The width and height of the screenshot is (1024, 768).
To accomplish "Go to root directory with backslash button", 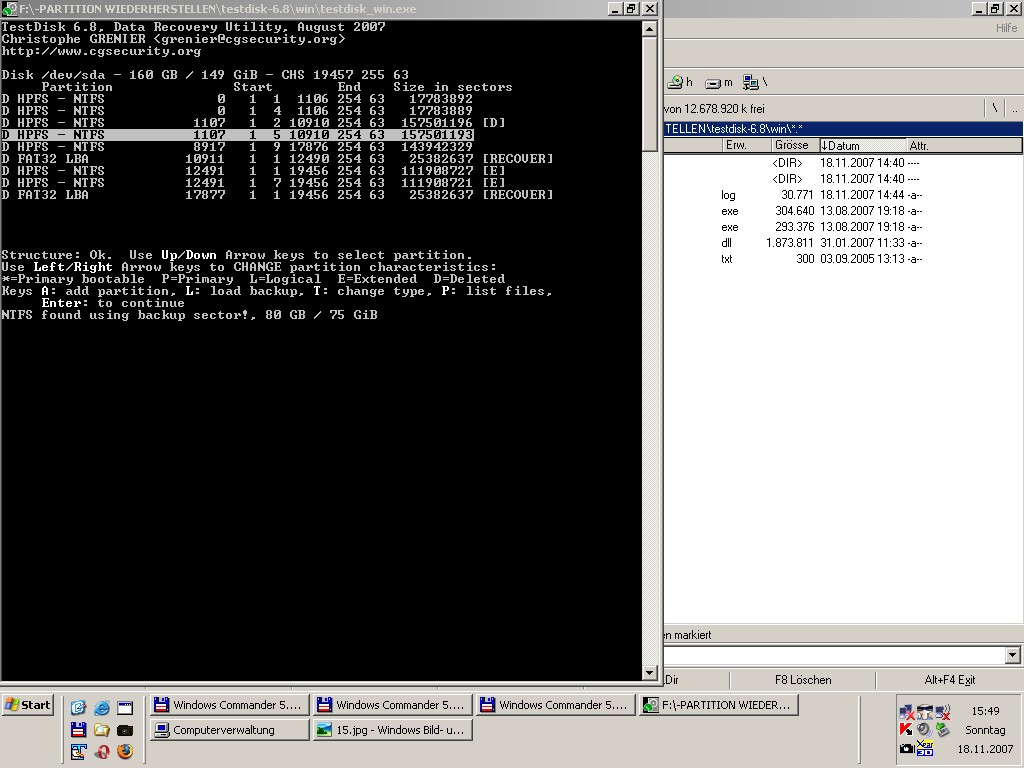I will (x=995, y=108).
